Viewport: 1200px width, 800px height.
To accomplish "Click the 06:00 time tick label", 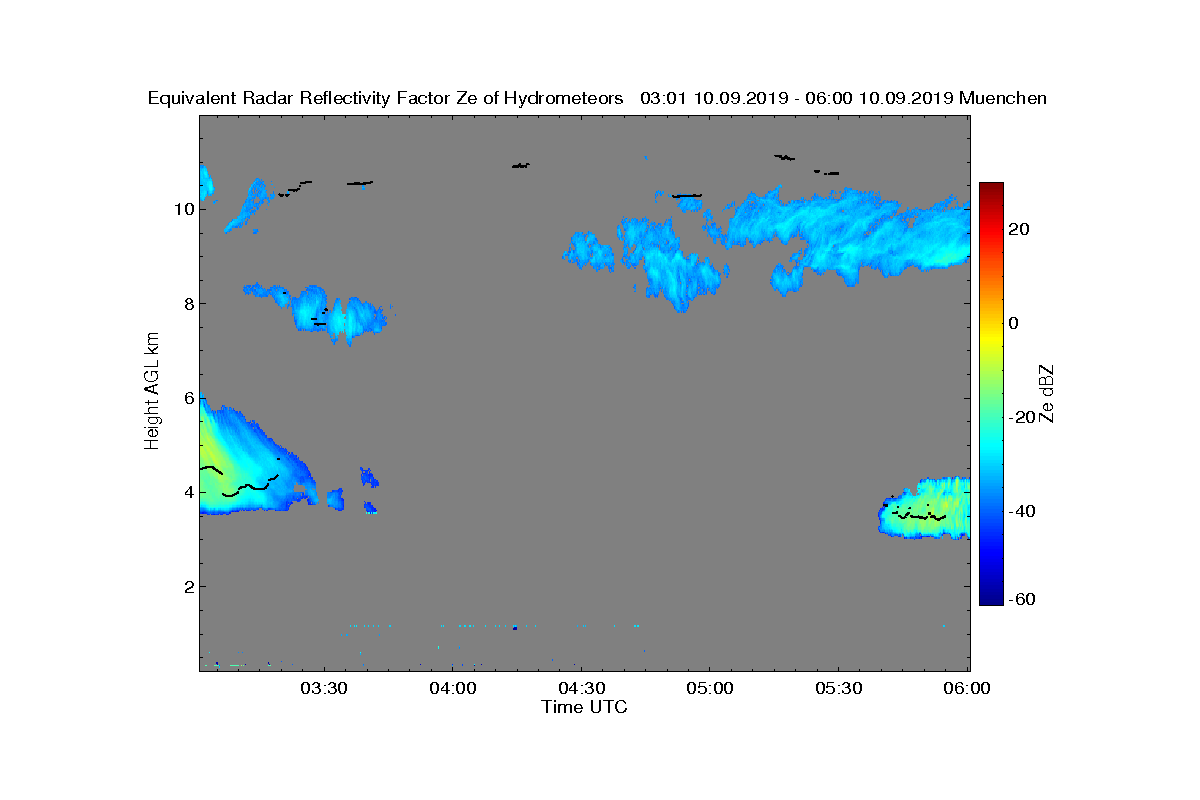I will pyautogui.click(x=968, y=688).
